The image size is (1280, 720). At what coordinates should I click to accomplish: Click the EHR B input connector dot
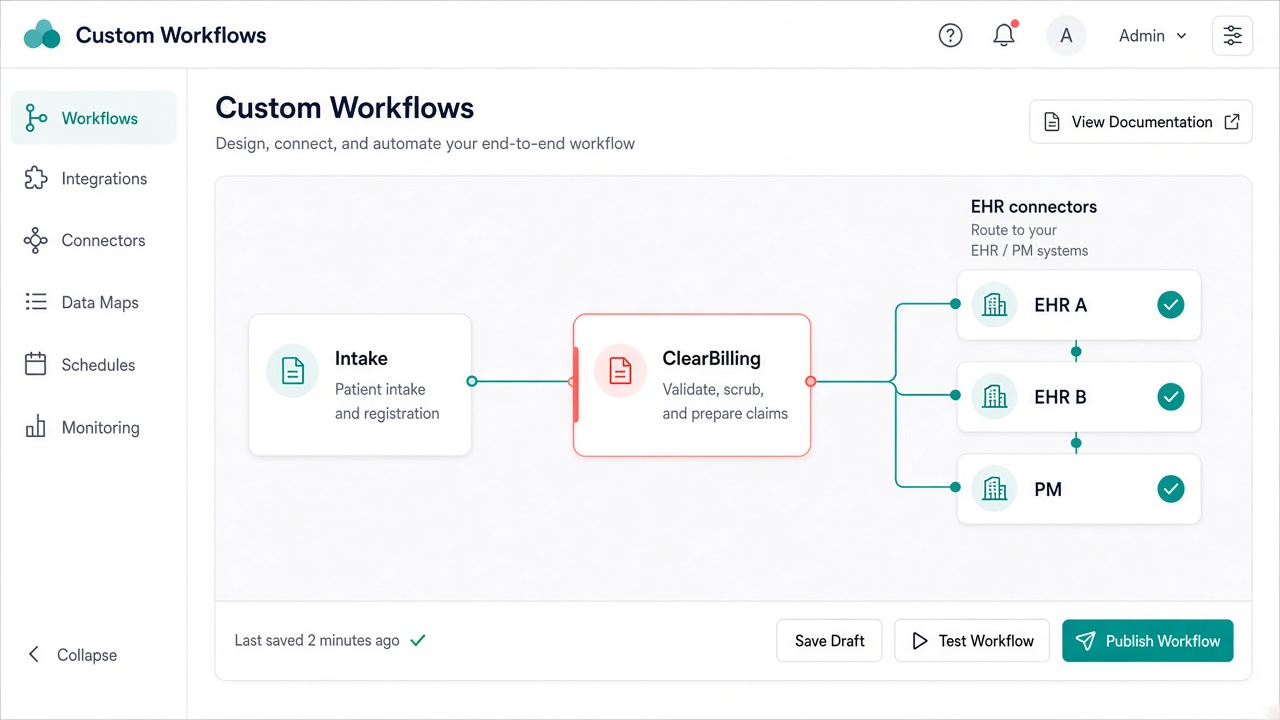click(956, 395)
